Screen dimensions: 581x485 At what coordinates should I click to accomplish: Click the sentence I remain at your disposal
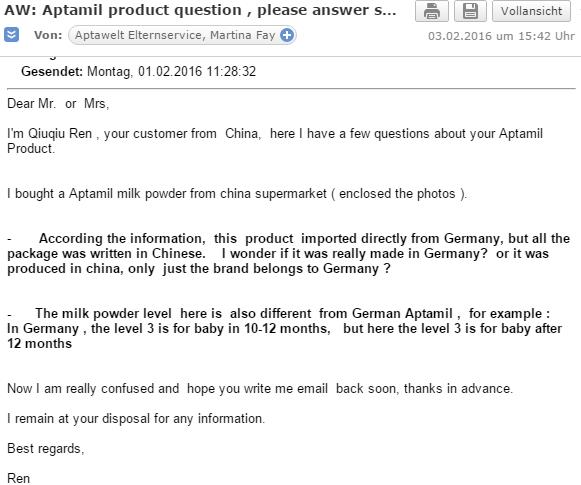[x=136, y=418]
